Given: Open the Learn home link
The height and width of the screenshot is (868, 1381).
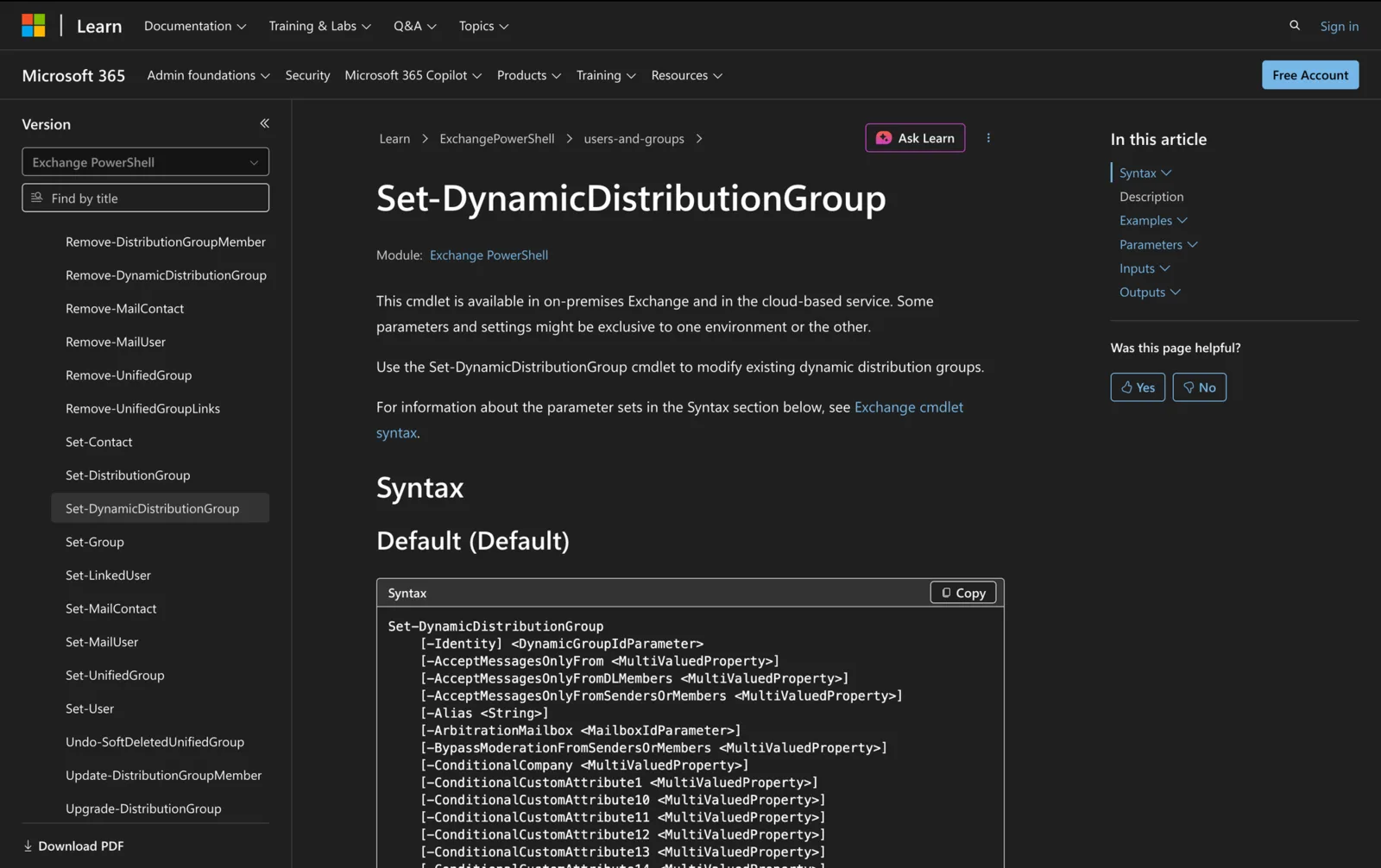Looking at the screenshot, I should click(99, 26).
